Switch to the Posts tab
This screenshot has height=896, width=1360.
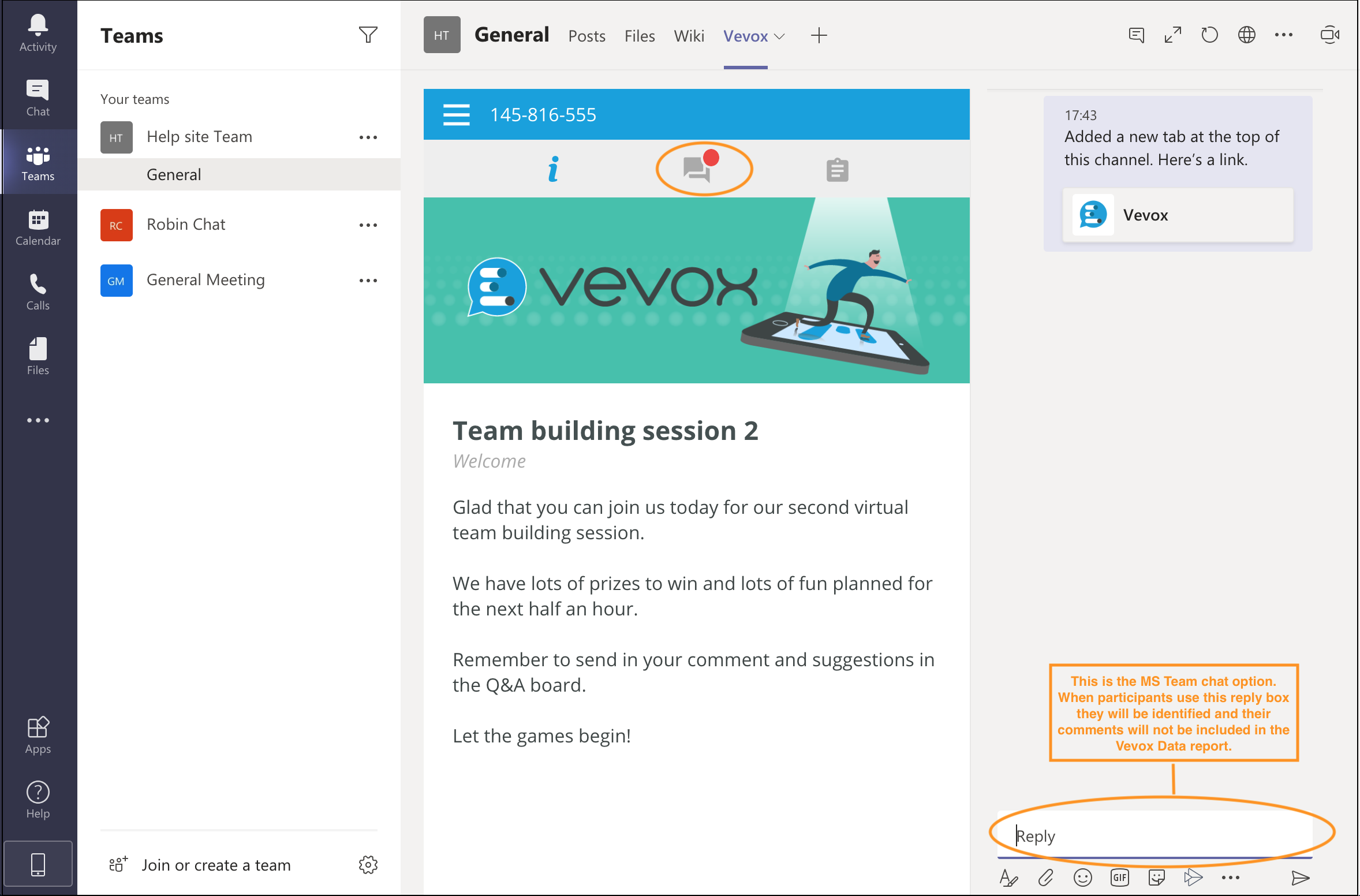[586, 36]
